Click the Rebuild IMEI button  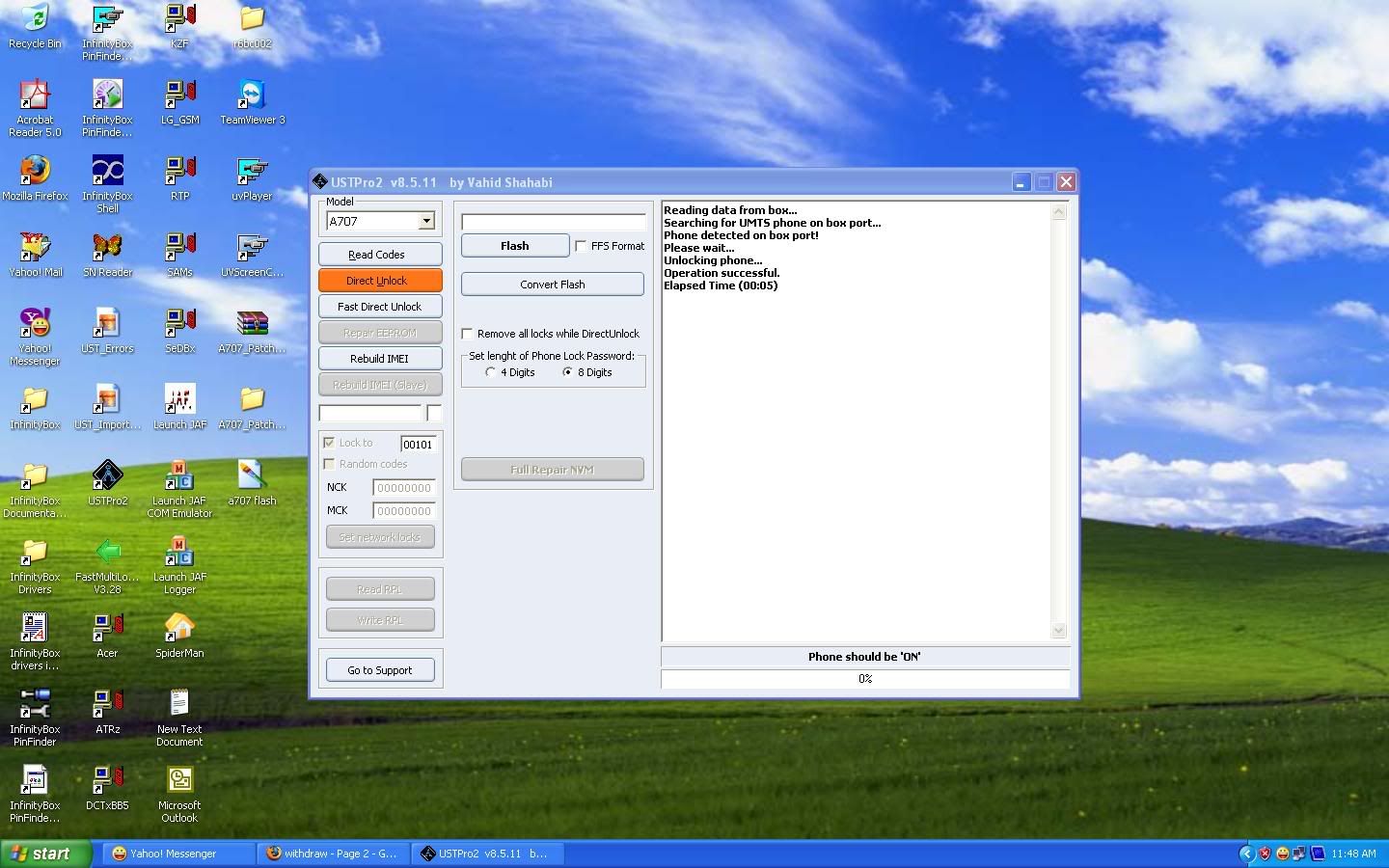pyautogui.click(x=380, y=359)
